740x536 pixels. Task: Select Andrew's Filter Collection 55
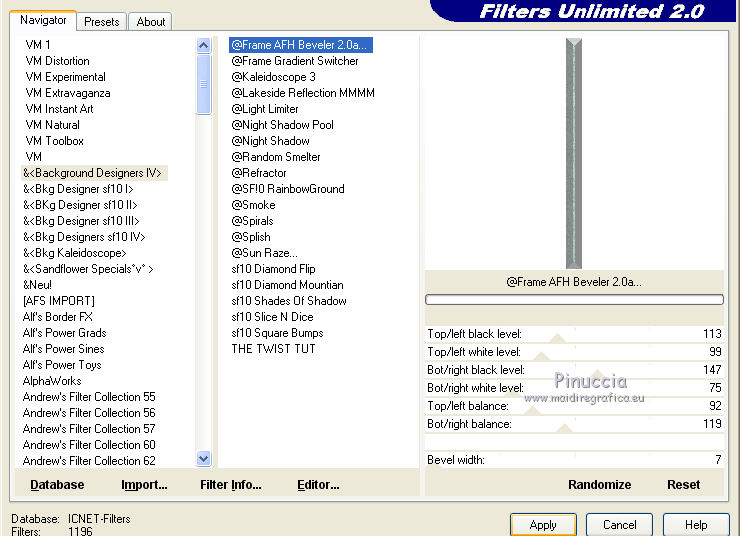click(89, 398)
